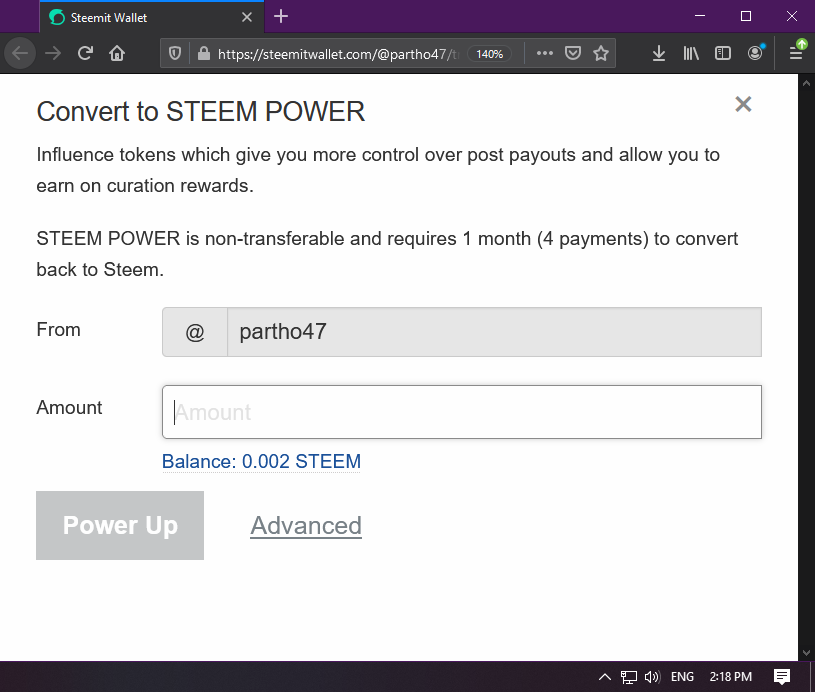Go forward to the next page
The height and width of the screenshot is (692, 815).
[53, 53]
